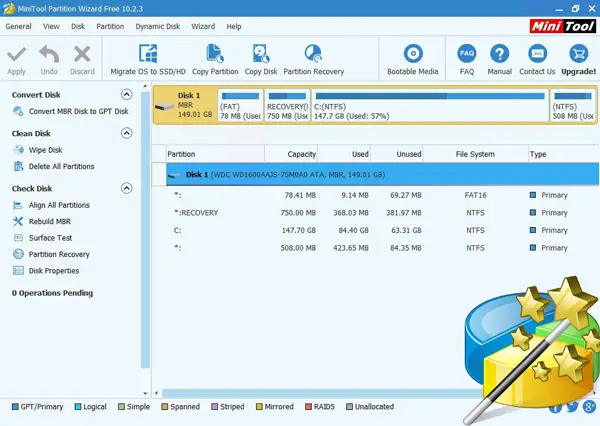Collapse the Clean Disk section
This screenshot has height=426, width=600.
pos(127,133)
